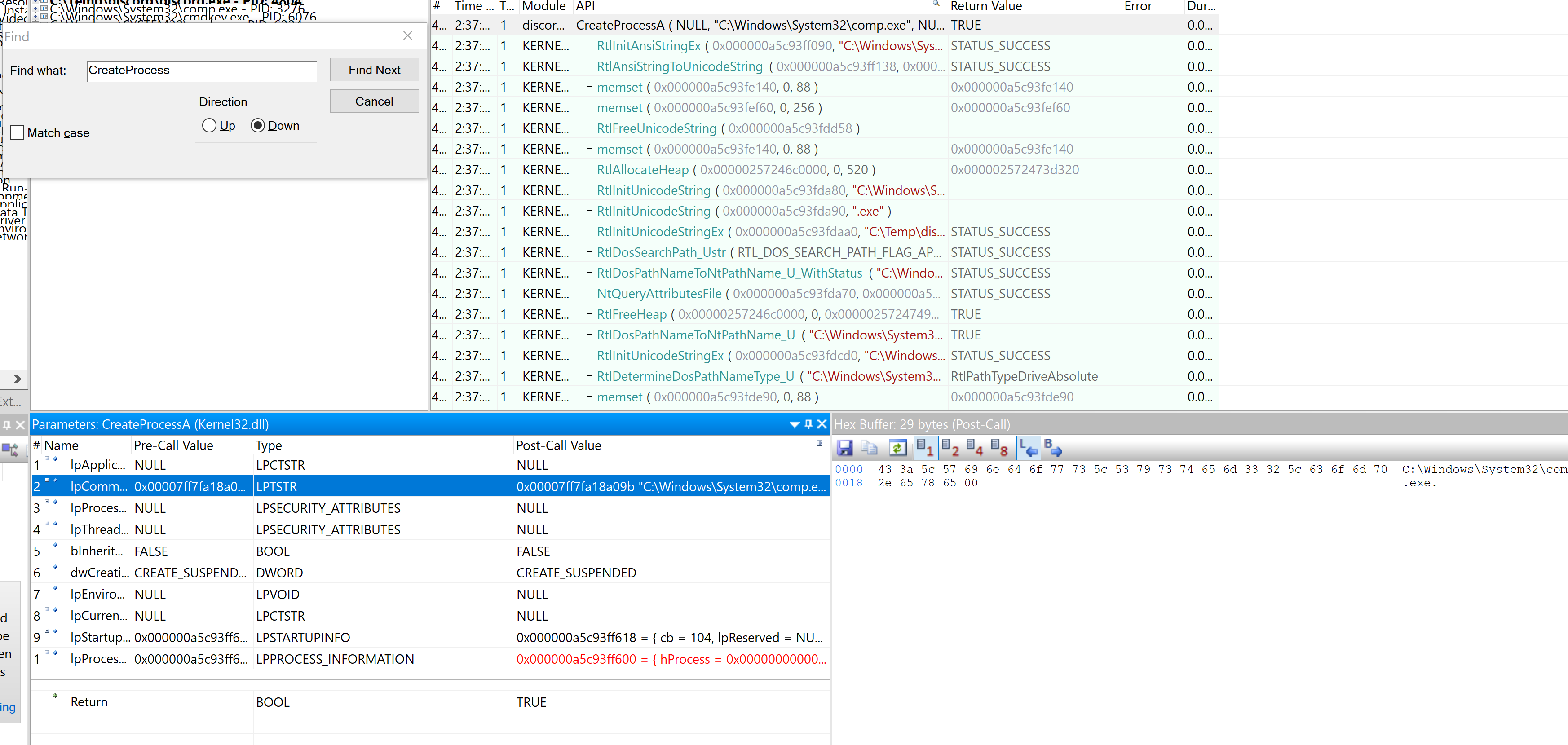Click the scroll right arrow in left panel
This screenshot has width=1568, height=745.
point(17,379)
